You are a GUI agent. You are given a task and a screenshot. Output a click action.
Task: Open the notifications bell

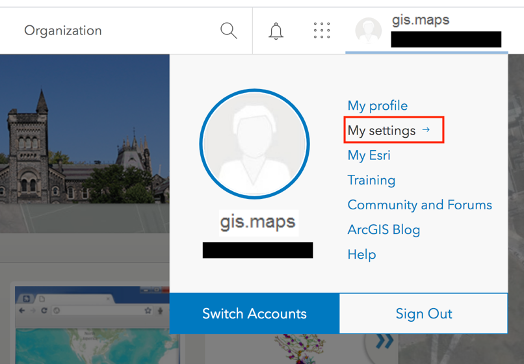[276, 31]
